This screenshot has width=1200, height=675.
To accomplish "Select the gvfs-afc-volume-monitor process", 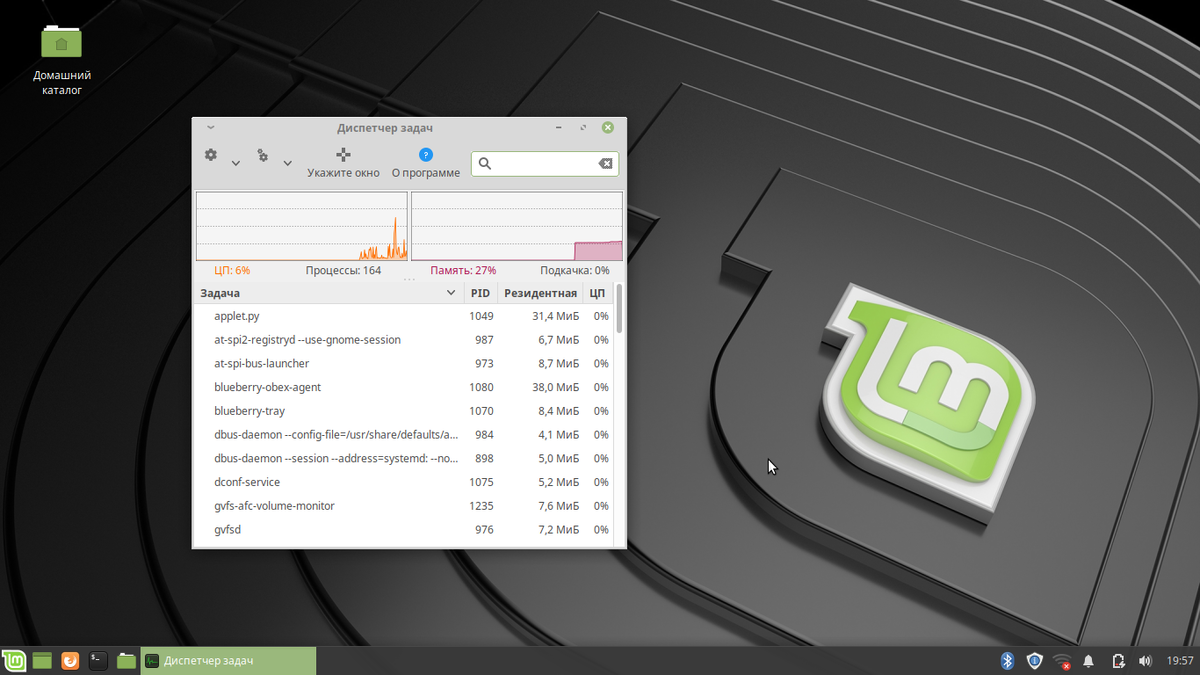I will [x=403, y=506].
